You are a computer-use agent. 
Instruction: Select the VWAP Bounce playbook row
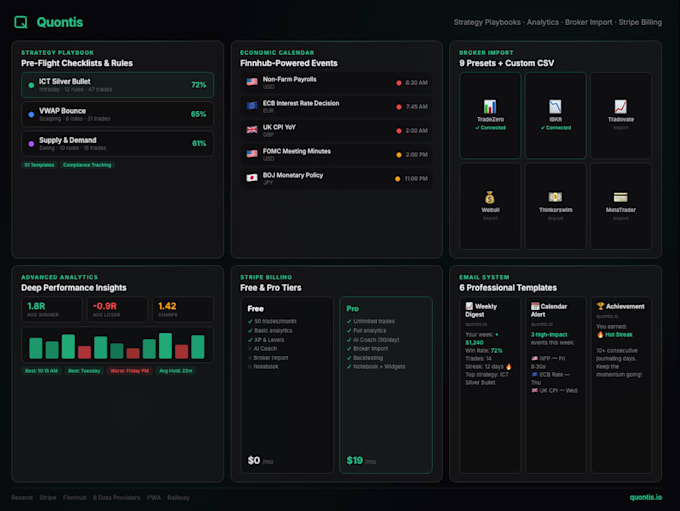click(118, 115)
